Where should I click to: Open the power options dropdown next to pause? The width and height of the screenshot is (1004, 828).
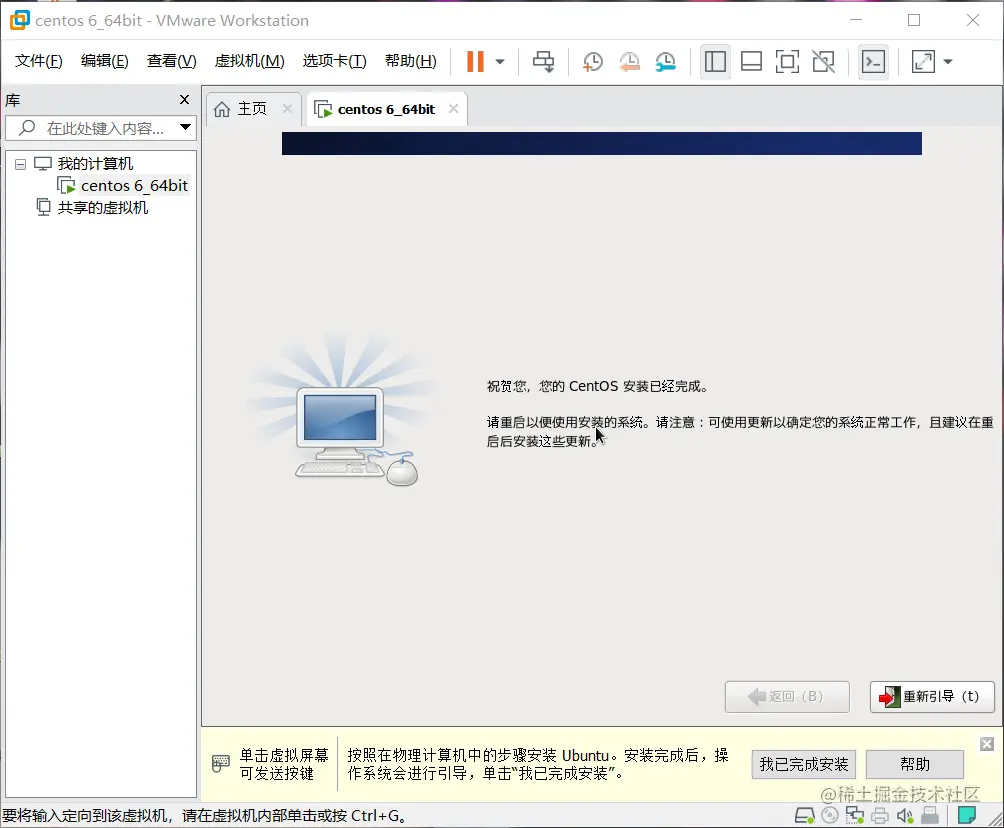click(500, 62)
